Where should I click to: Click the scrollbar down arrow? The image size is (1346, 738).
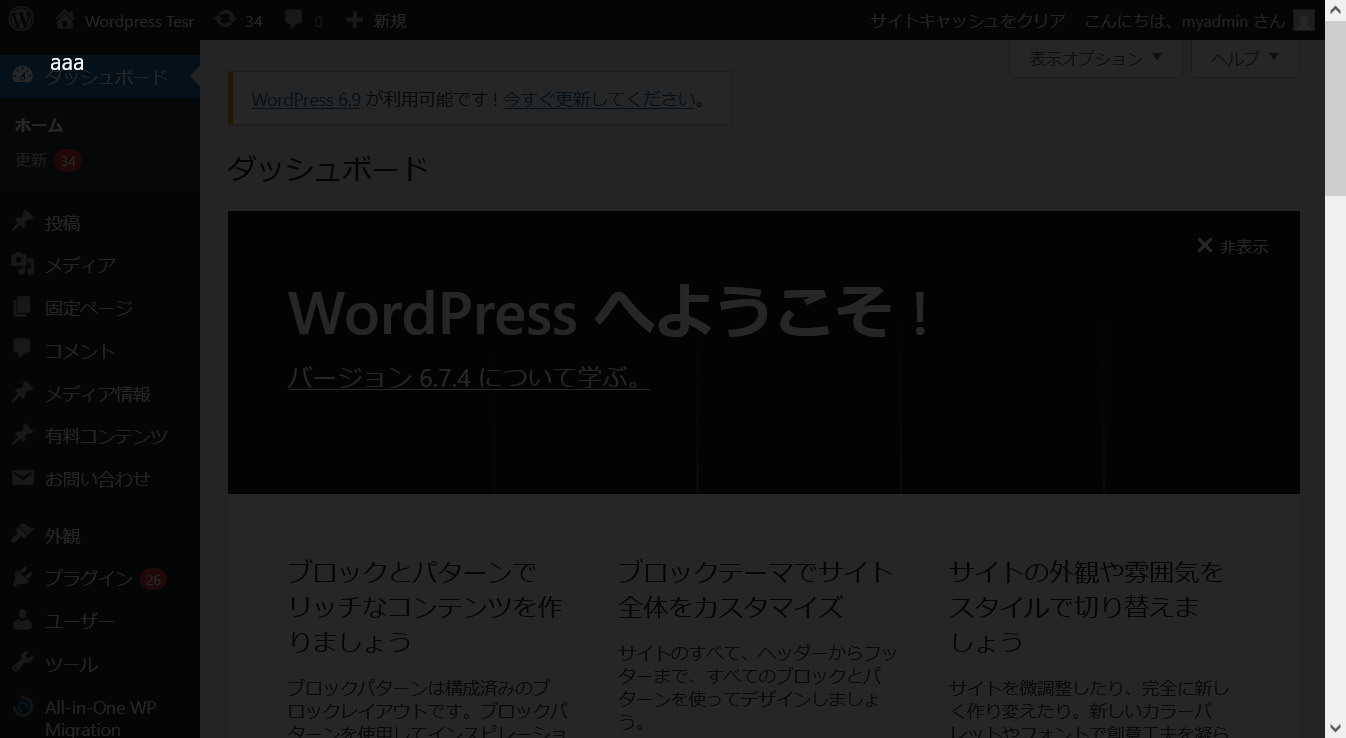[1335, 728]
